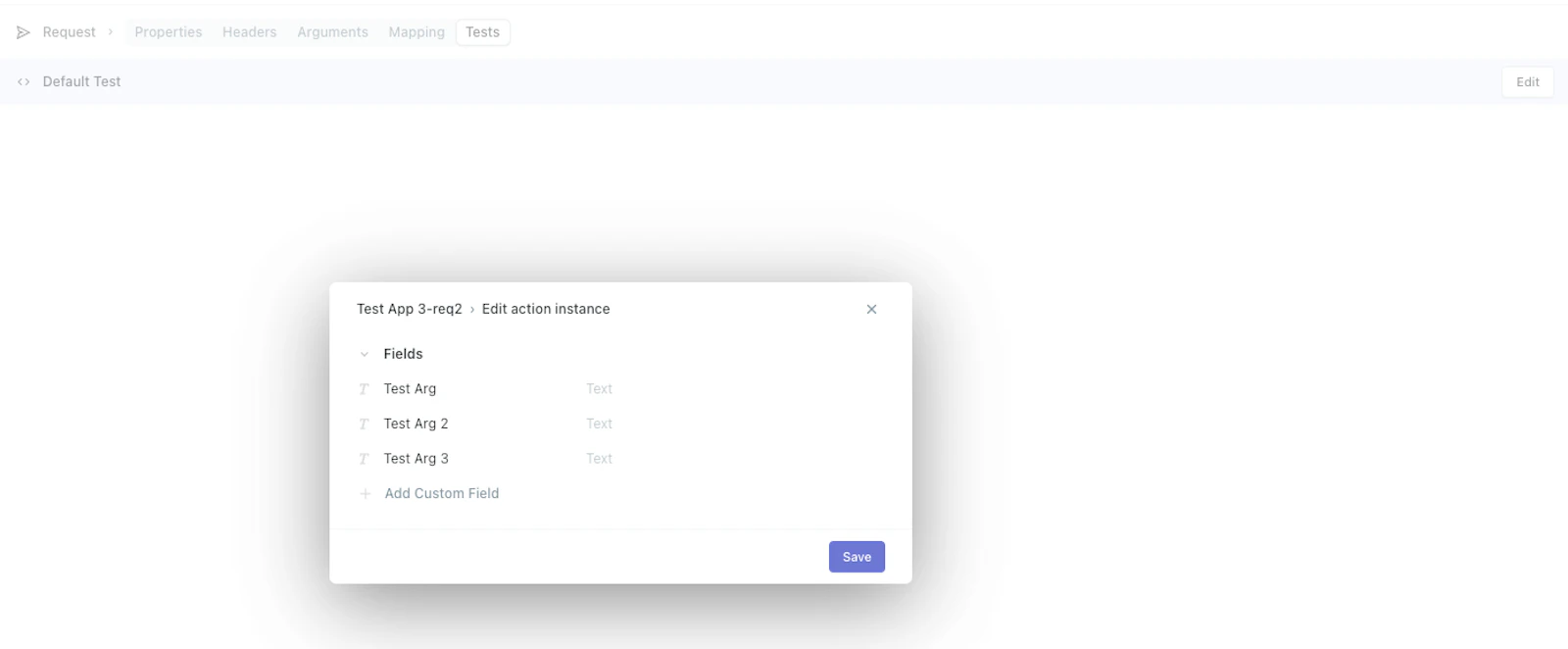Go to the Arguments tab

pos(333,32)
